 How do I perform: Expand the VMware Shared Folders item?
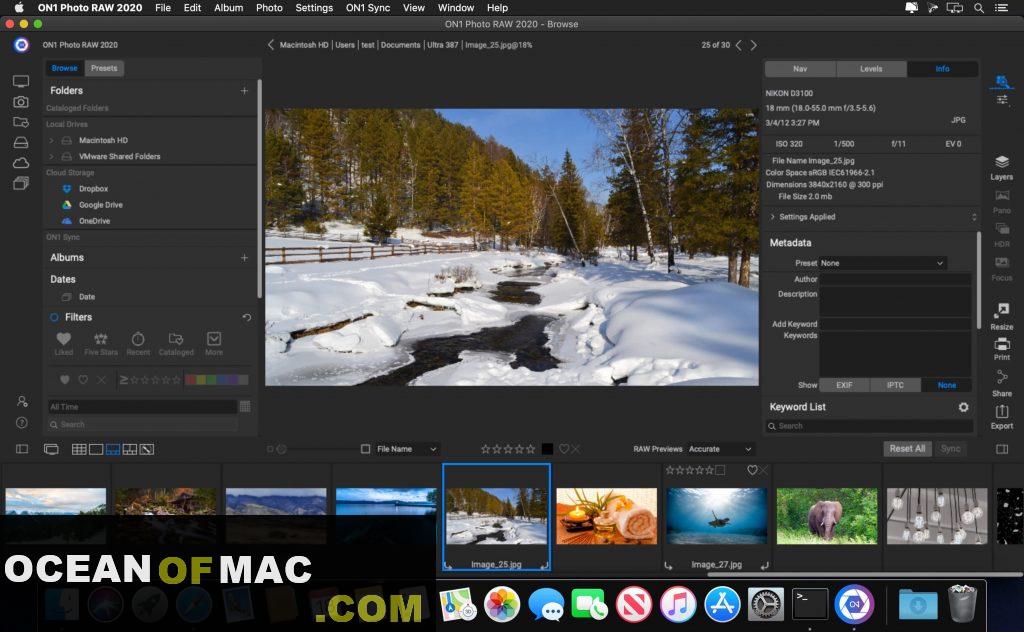(52, 157)
